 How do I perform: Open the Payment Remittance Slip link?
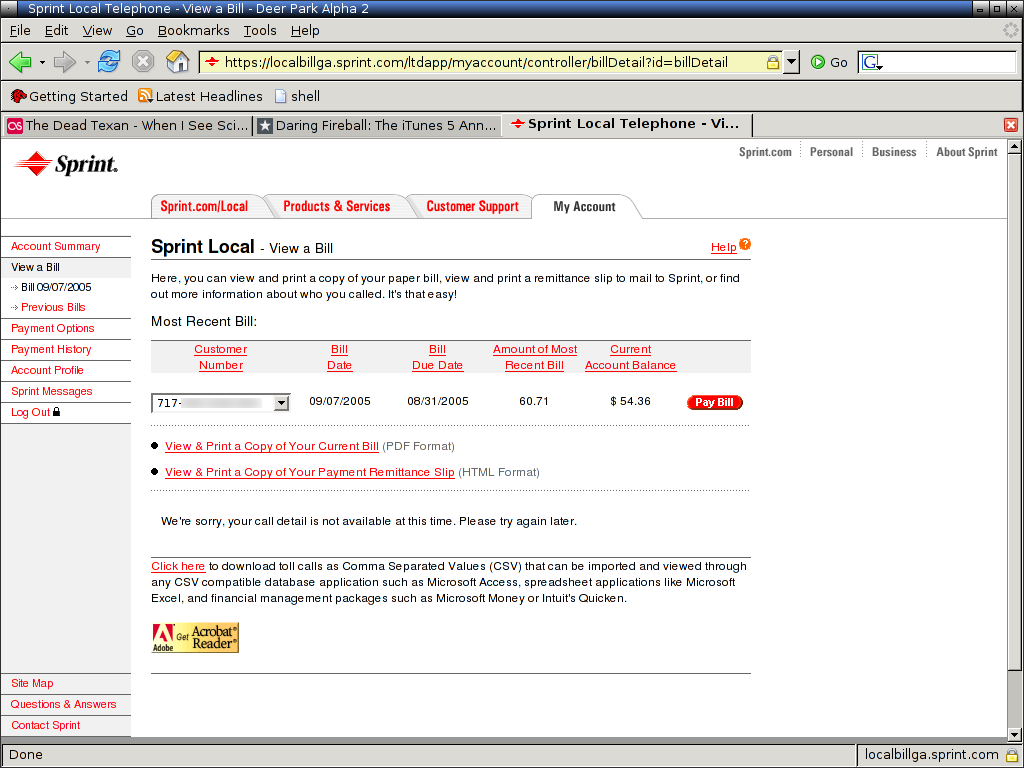[310, 472]
